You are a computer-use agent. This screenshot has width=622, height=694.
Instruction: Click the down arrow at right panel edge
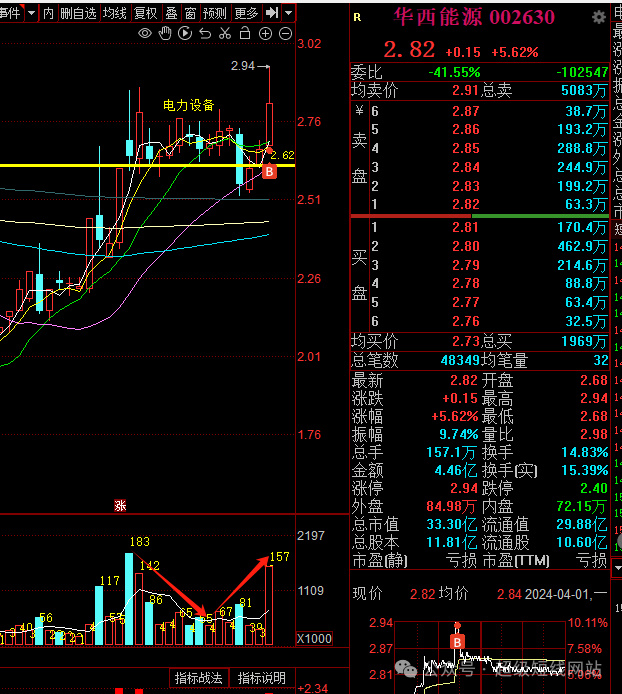(x=617, y=567)
